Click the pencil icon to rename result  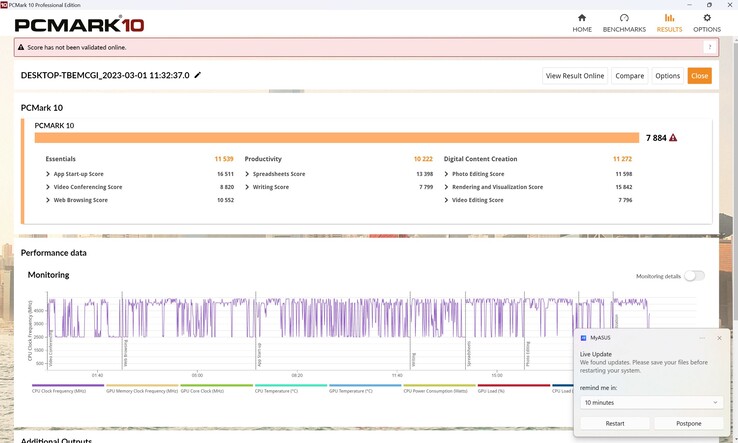coord(198,75)
